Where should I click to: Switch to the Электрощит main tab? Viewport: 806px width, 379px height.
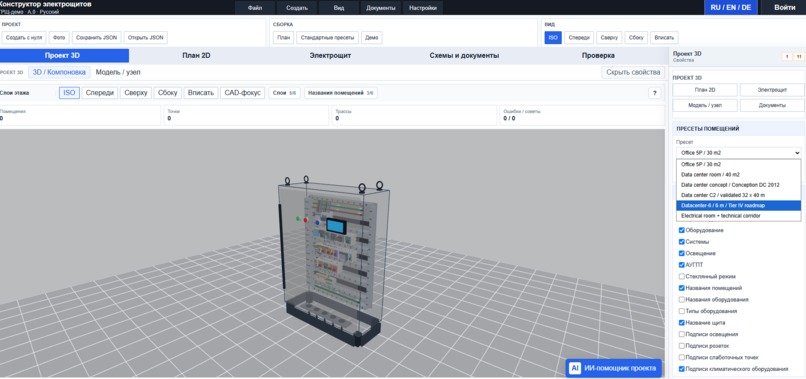pos(330,56)
